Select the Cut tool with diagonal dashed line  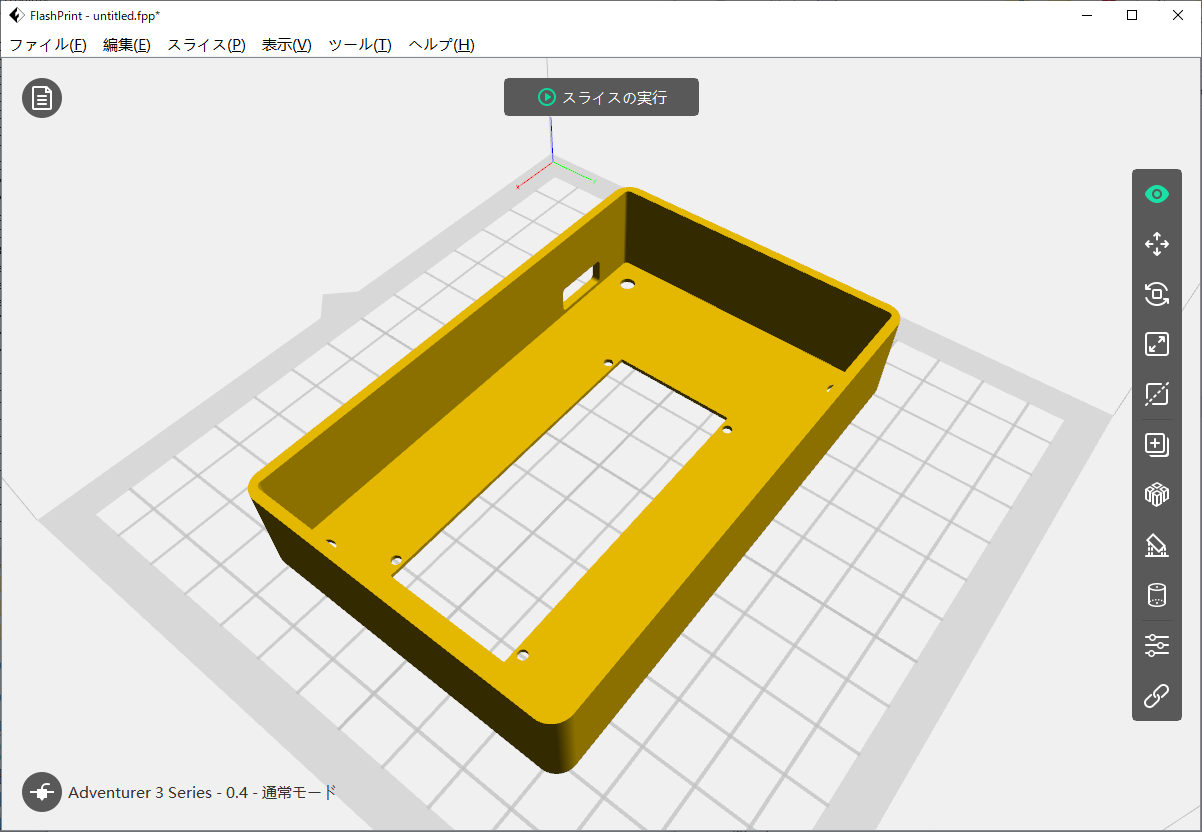[x=1156, y=394]
